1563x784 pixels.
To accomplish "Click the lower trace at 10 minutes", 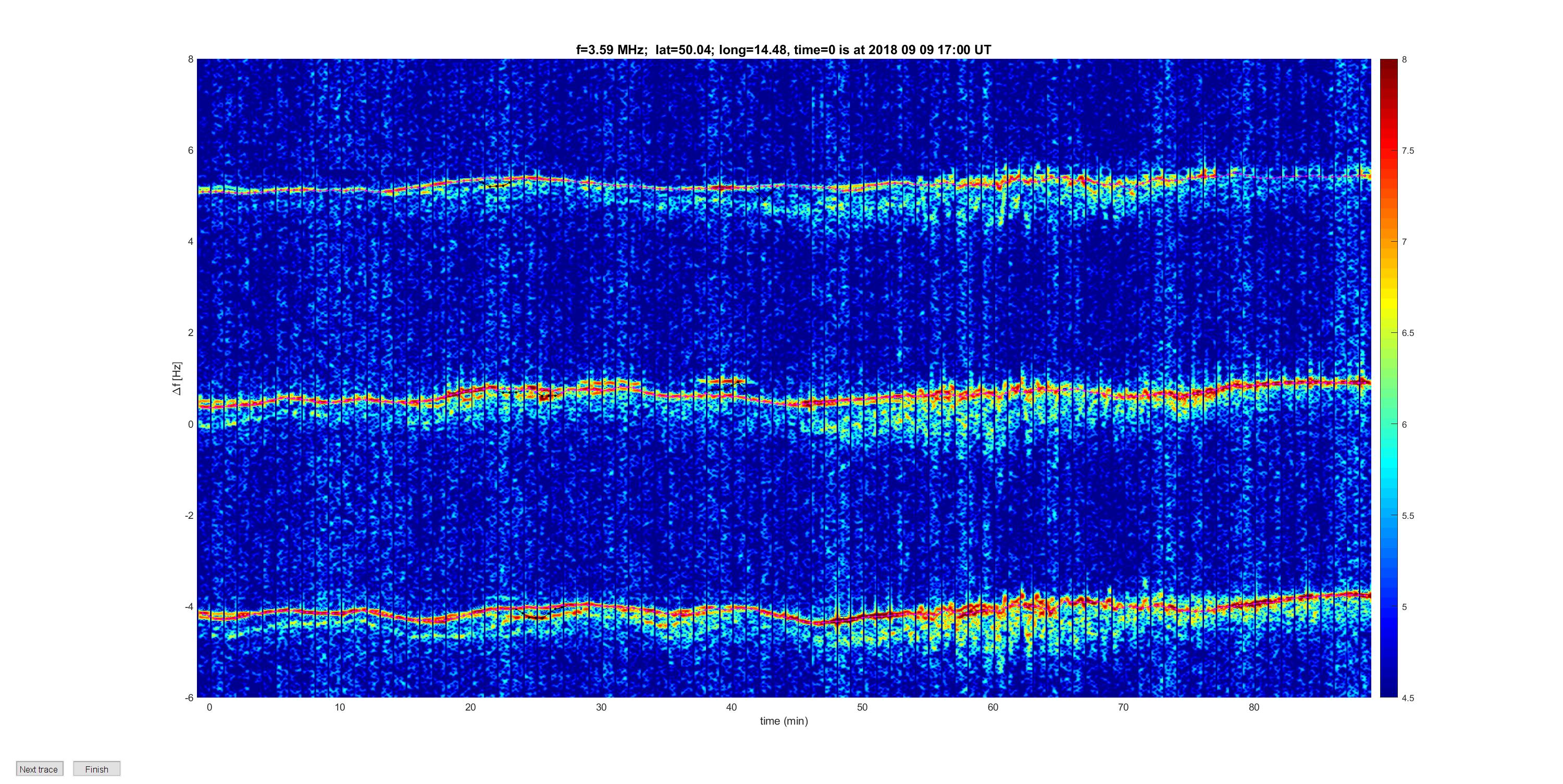I will pos(340,613).
